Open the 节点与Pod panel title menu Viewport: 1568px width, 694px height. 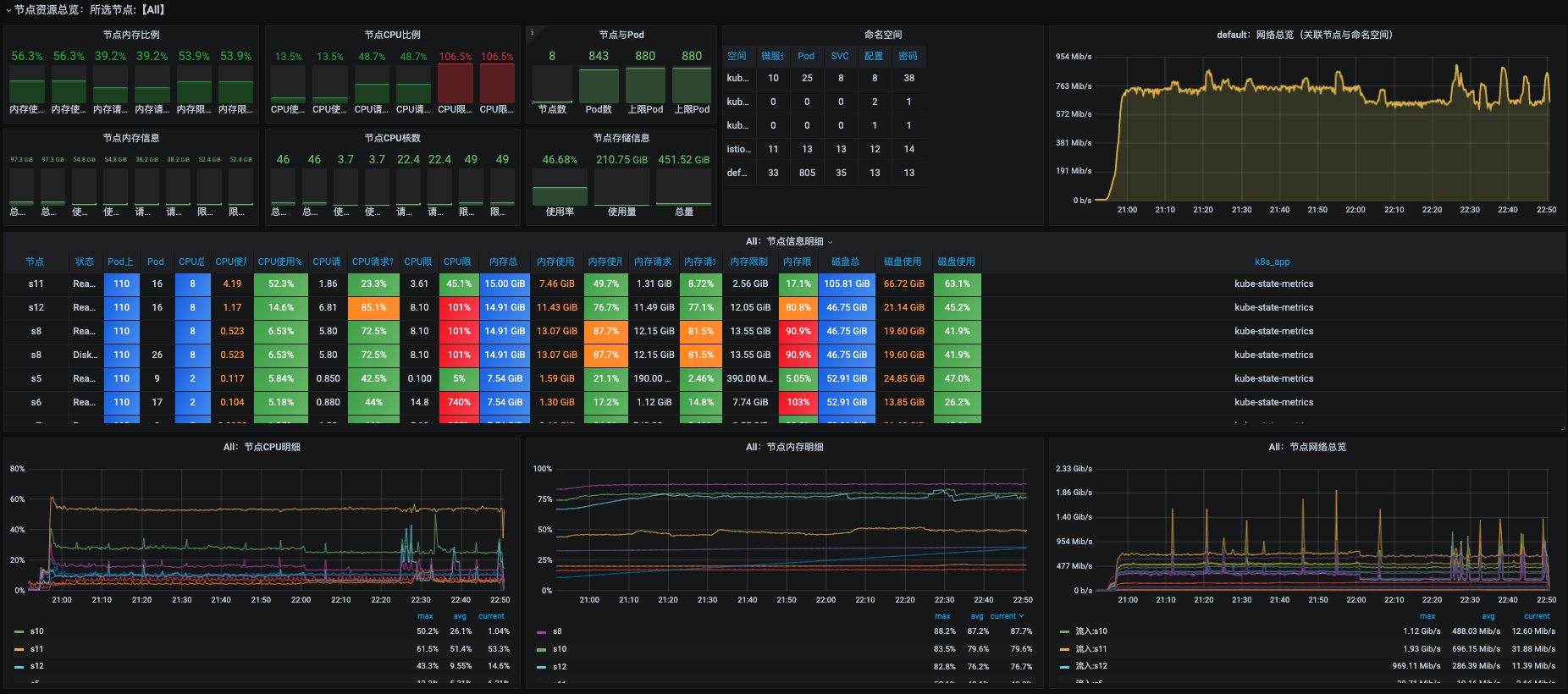(621, 35)
